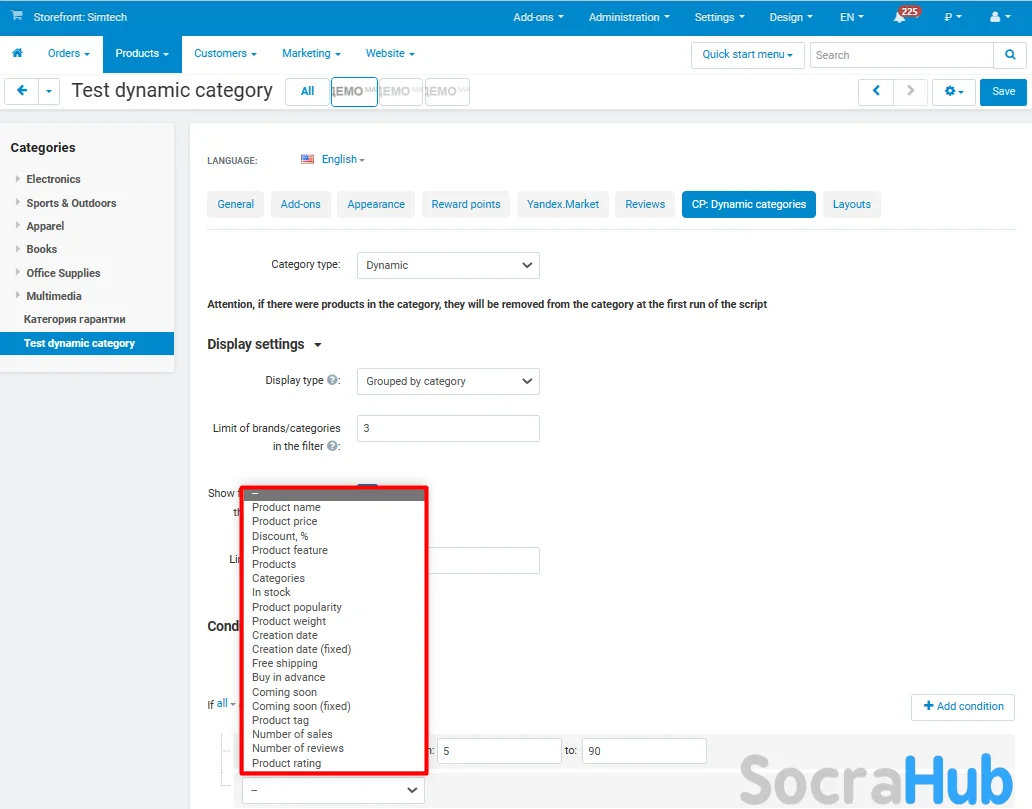Go to previous category arrow
Screen dimensions: 1032x809
(x=876, y=91)
